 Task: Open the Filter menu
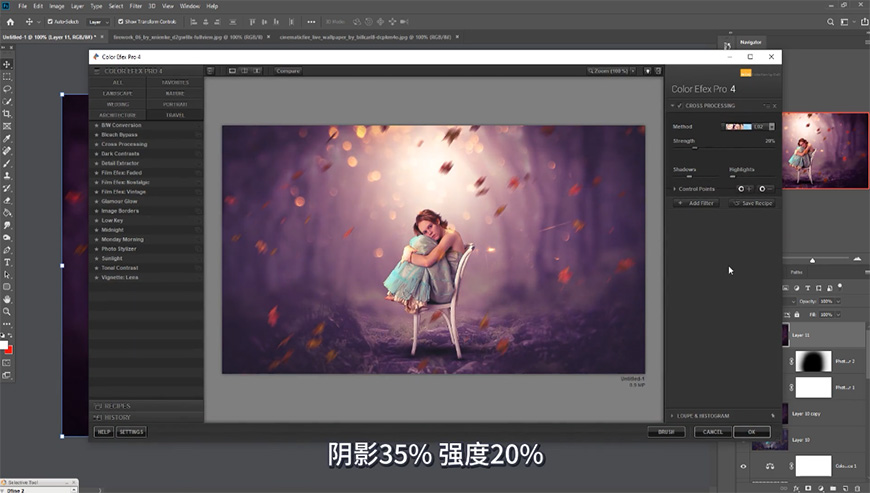tap(135, 6)
